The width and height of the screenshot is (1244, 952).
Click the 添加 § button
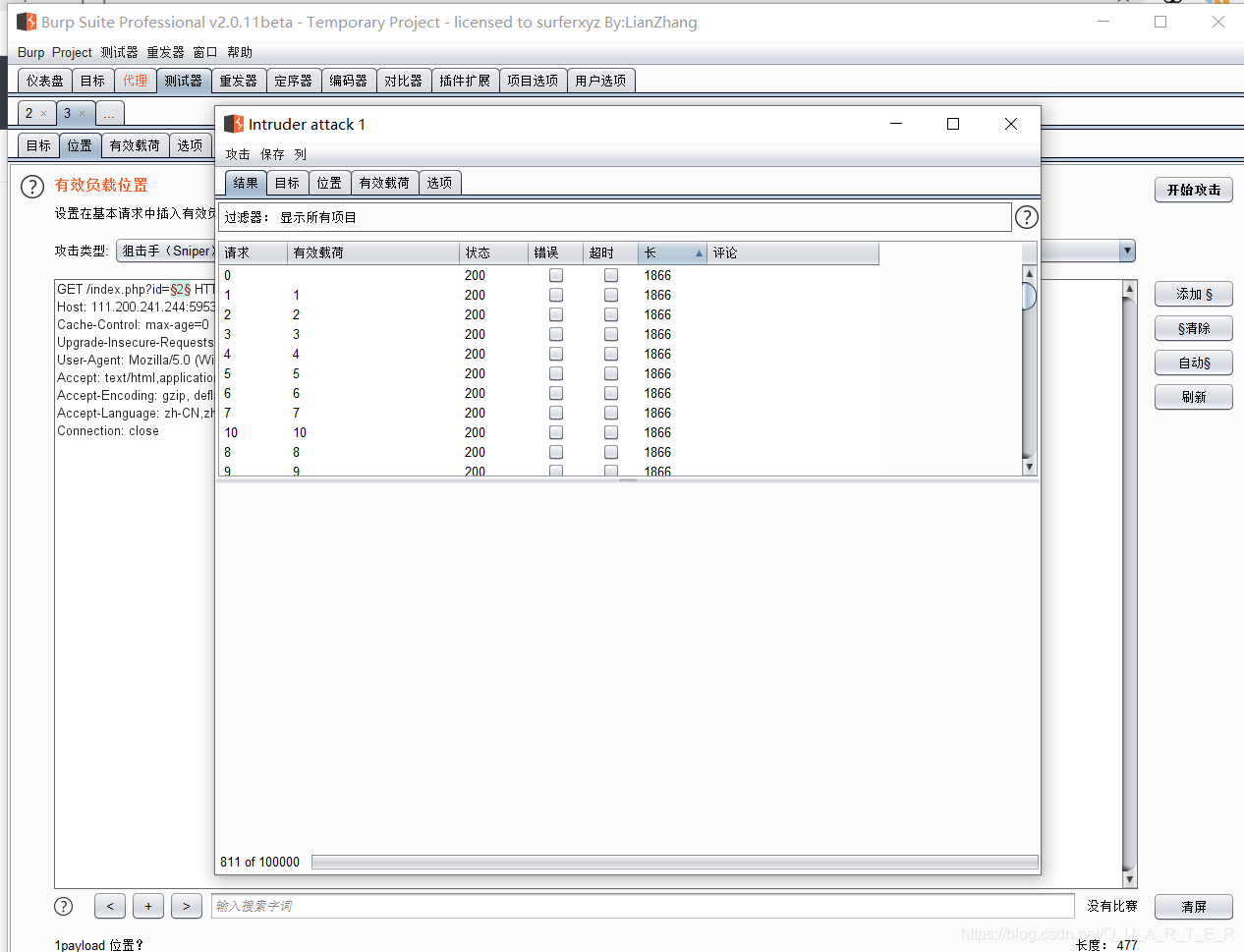(x=1193, y=294)
